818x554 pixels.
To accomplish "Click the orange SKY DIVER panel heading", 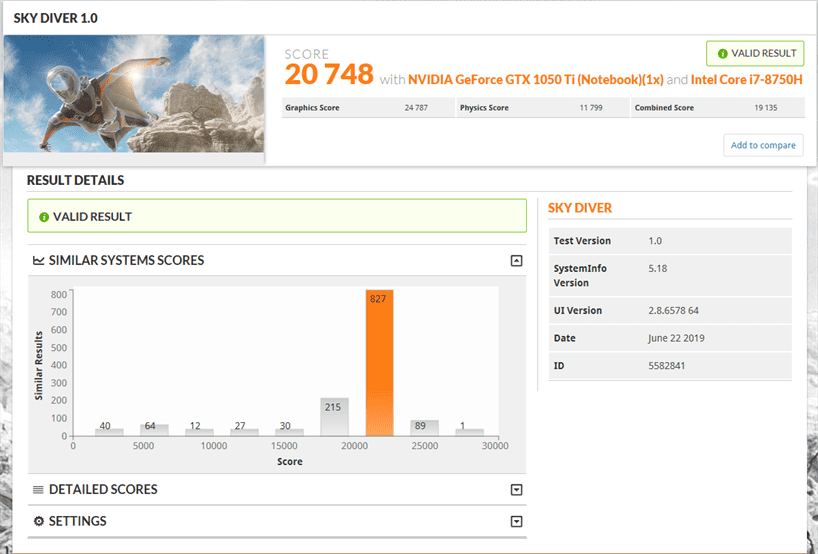I will (580, 208).
